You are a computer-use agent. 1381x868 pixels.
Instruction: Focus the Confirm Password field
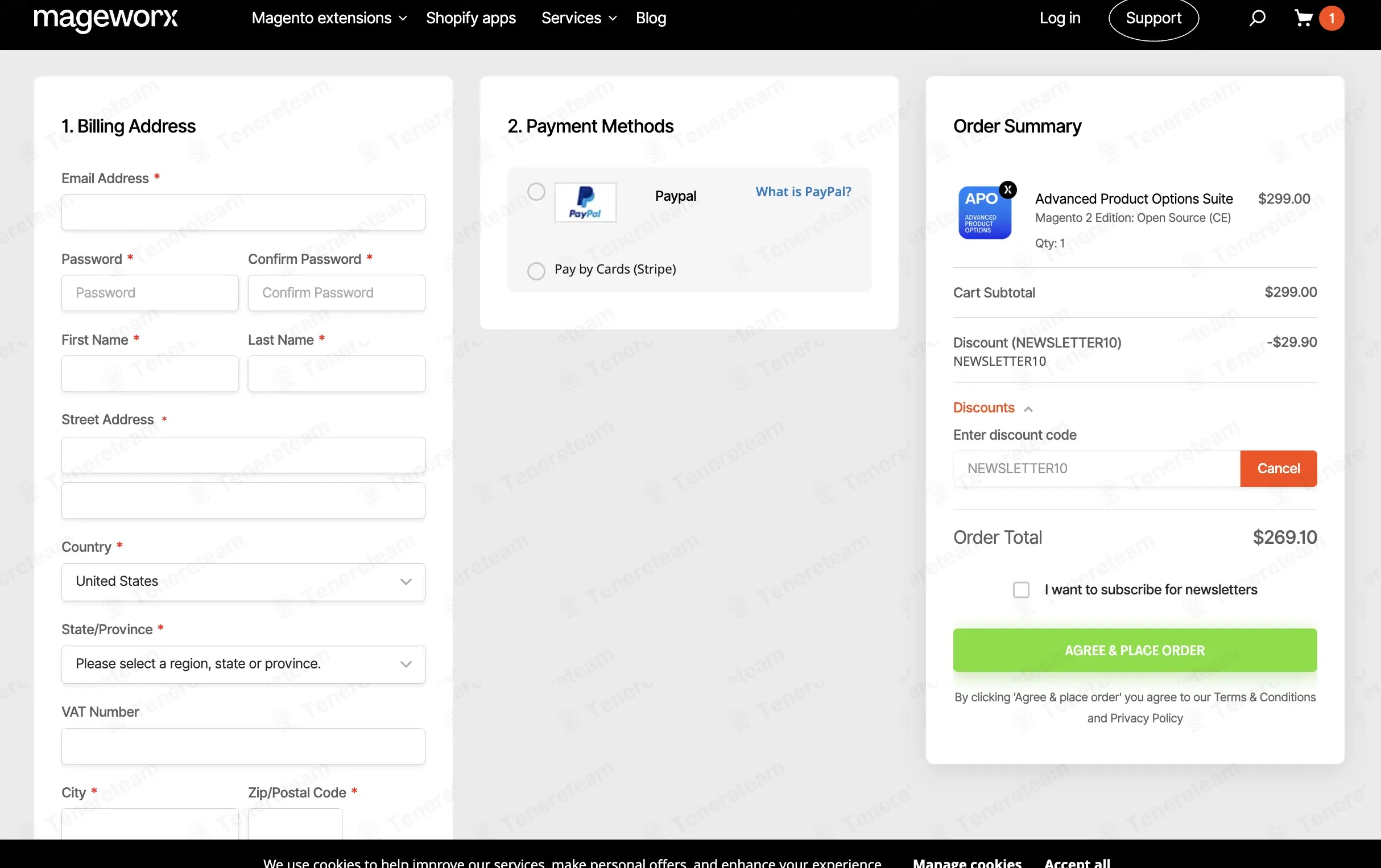pos(337,293)
